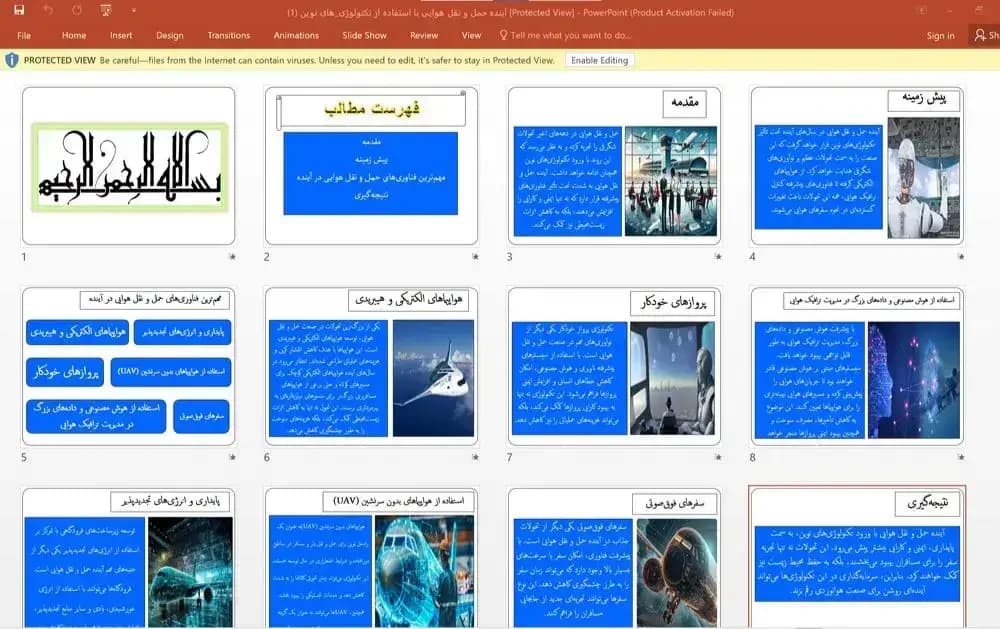Viewport: 1000px width, 629px height.
Task: Click the transition star icon under slide 8
Action: [x=960, y=457]
